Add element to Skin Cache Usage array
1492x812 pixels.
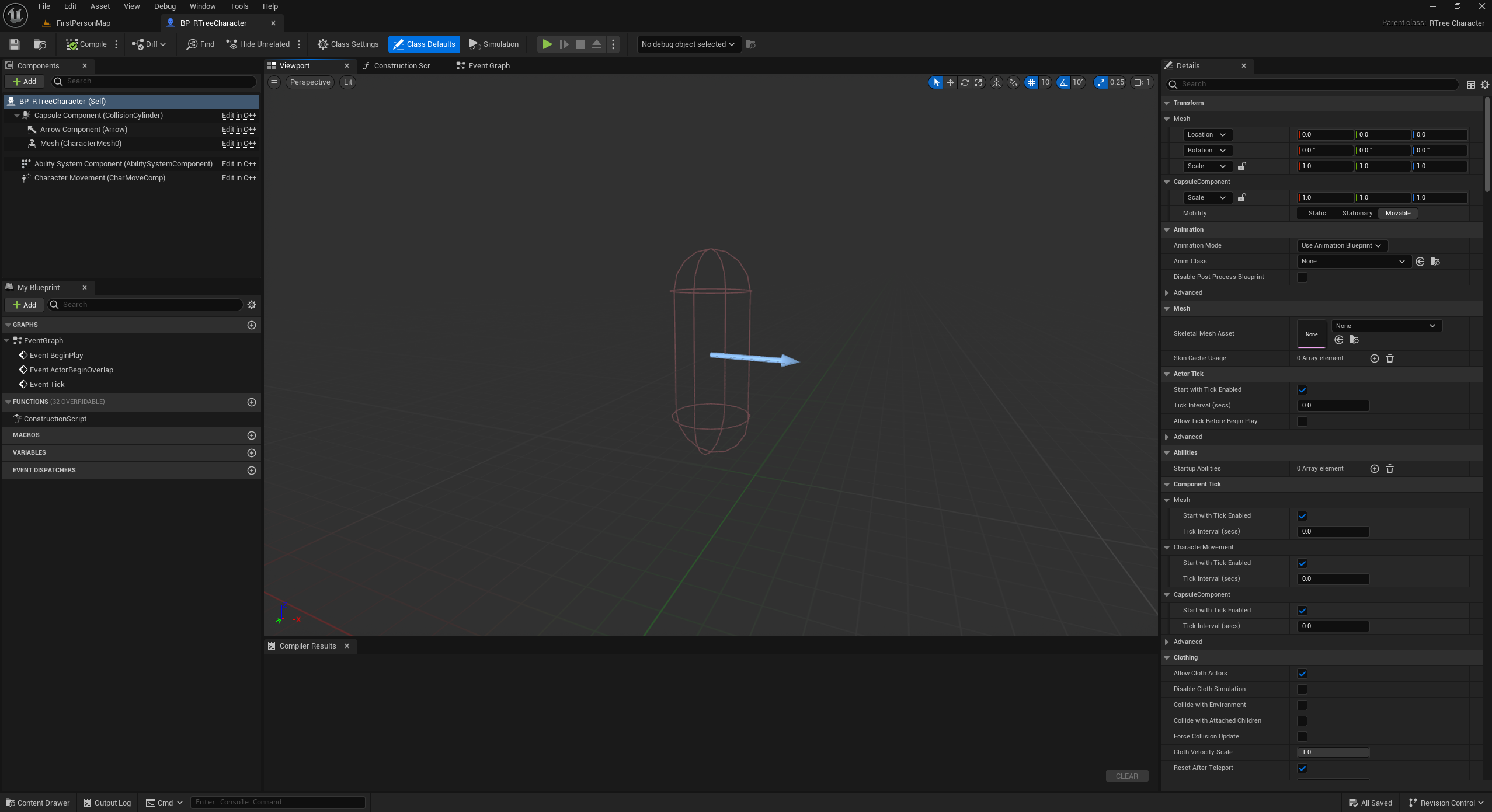click(1375, 358)
